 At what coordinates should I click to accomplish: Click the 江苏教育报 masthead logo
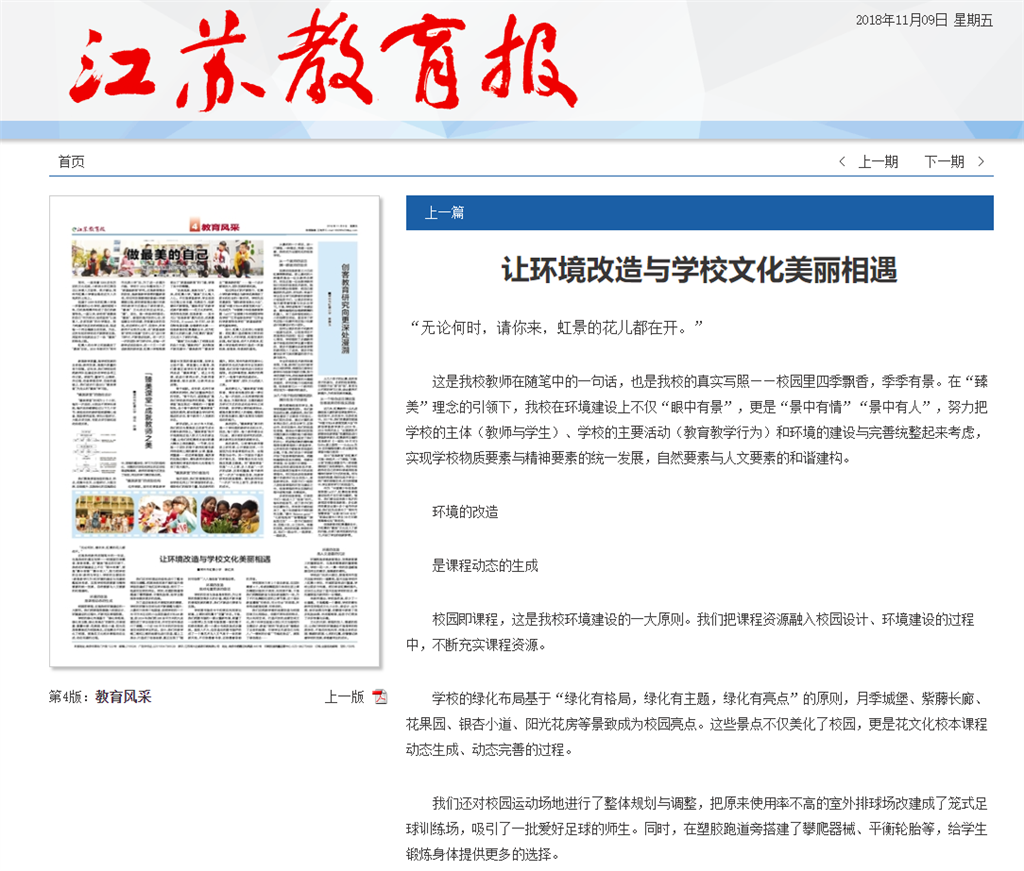(322, 60)
